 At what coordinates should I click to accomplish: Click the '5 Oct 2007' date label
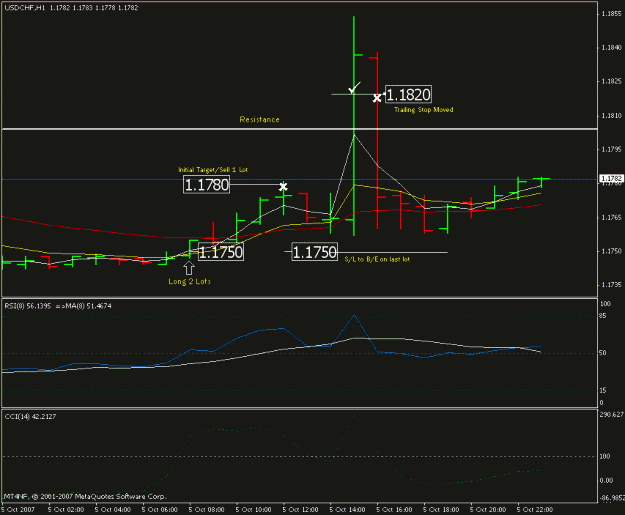coord(18,510)
